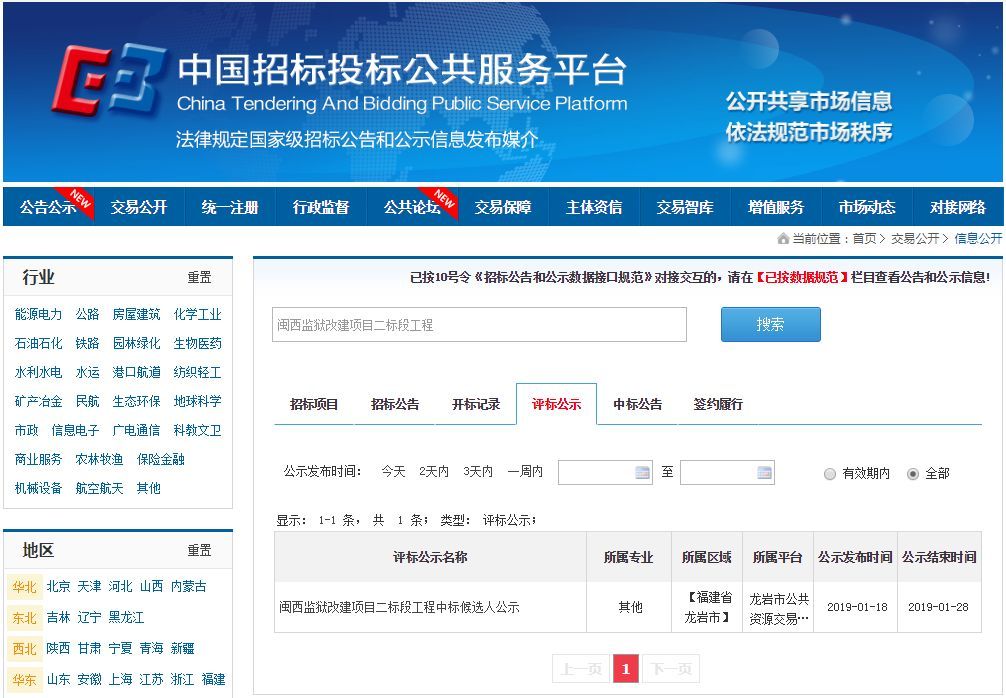Select the 石油石化 industry filter
Image resolution: width=1006 pixels, height=698 pixels.
pos(38,343)
